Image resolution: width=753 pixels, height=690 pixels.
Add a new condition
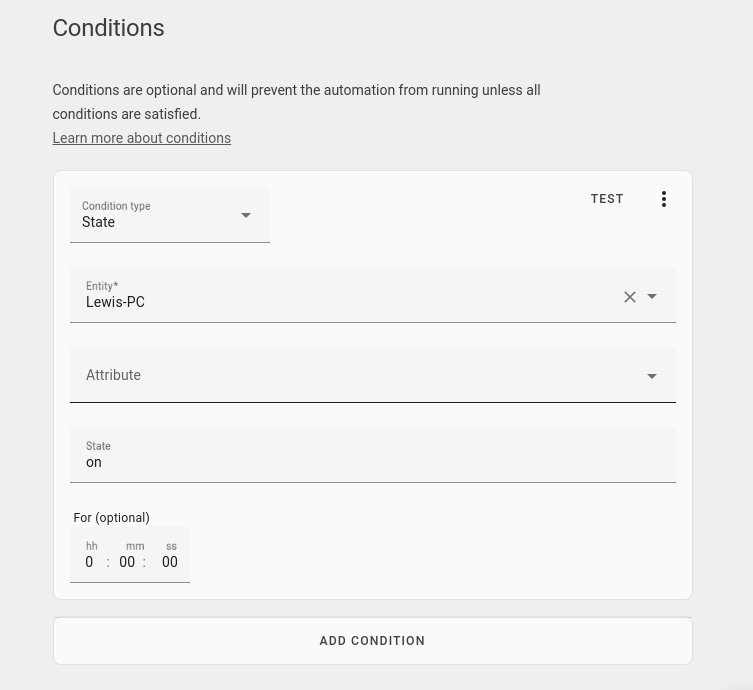tap(373, 641)
